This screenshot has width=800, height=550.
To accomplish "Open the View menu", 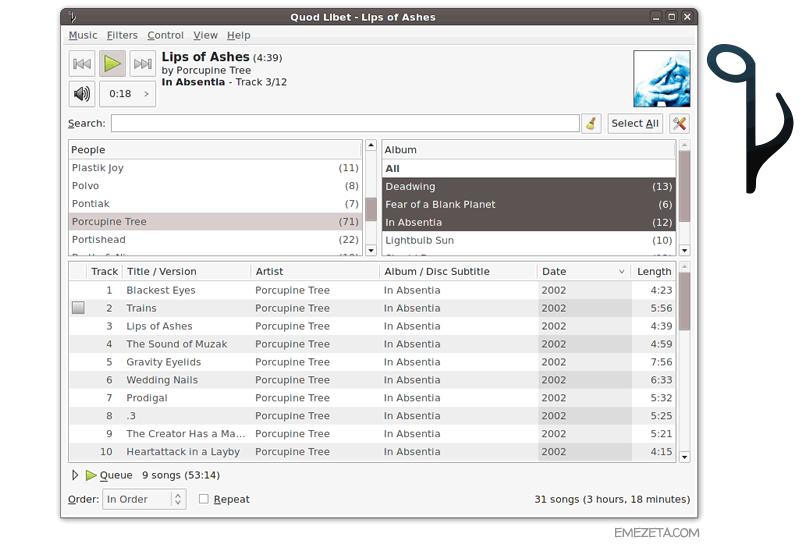I will pos(205,35).
